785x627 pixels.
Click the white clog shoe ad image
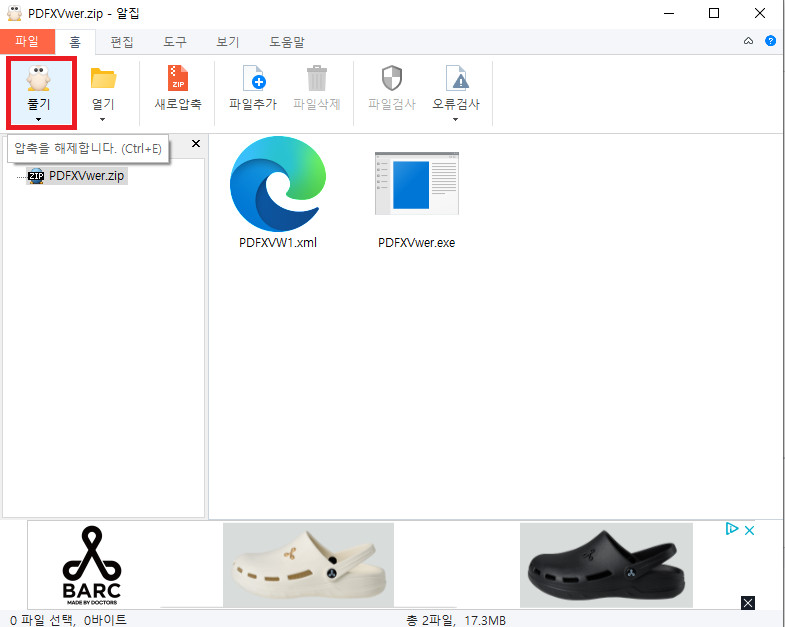(x=308, y=565)
